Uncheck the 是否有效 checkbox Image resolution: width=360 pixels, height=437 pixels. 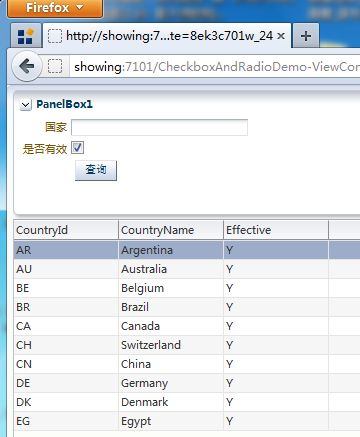(78, 148)
